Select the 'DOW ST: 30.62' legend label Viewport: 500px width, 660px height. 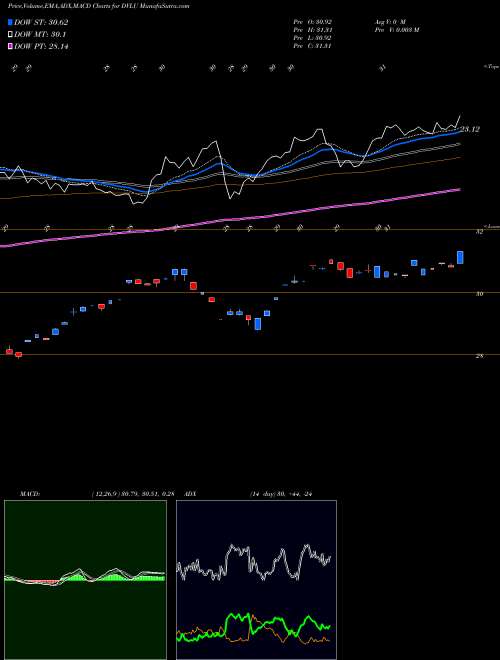tap(41, 23)
